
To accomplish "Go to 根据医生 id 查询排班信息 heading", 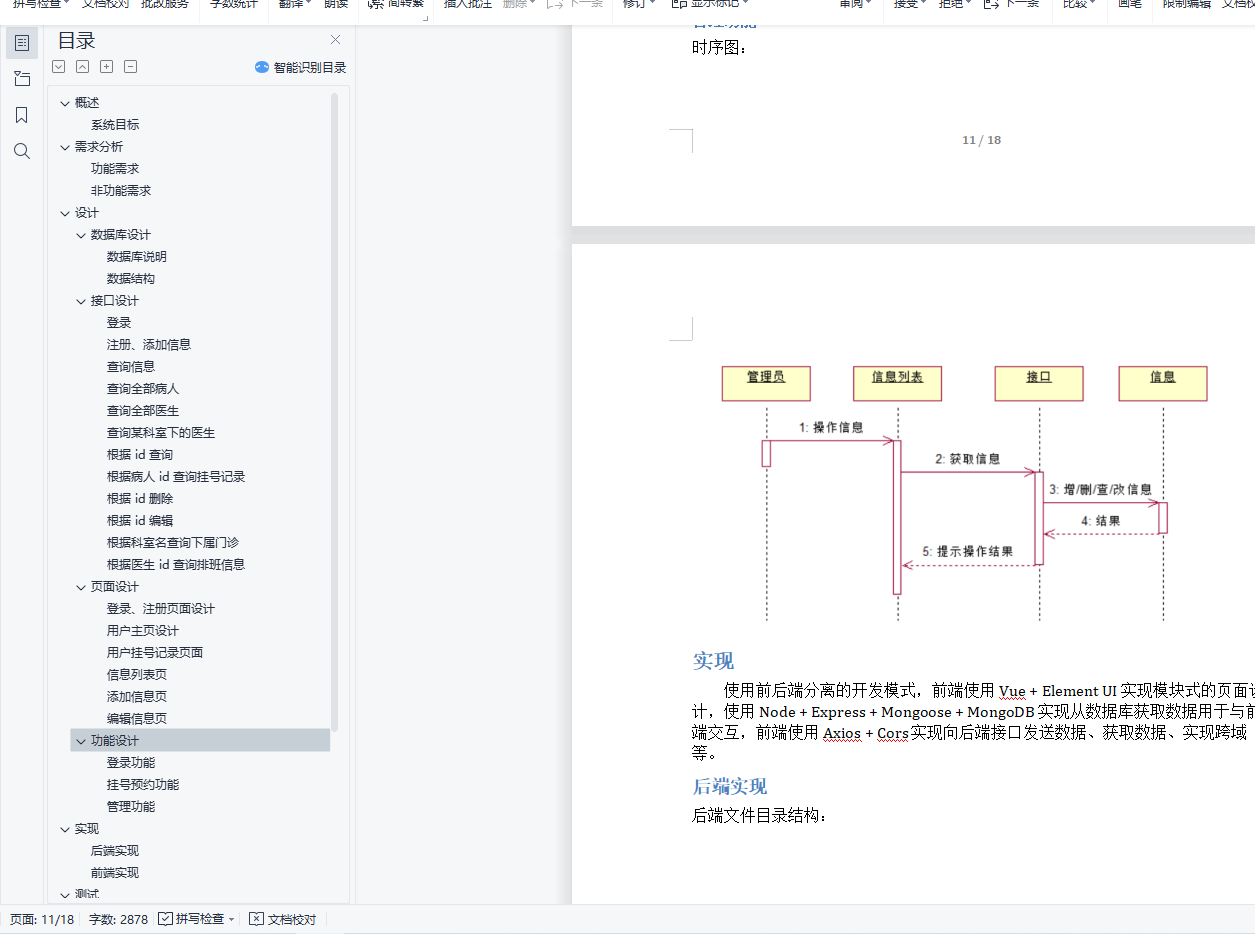I will [176, 565].
